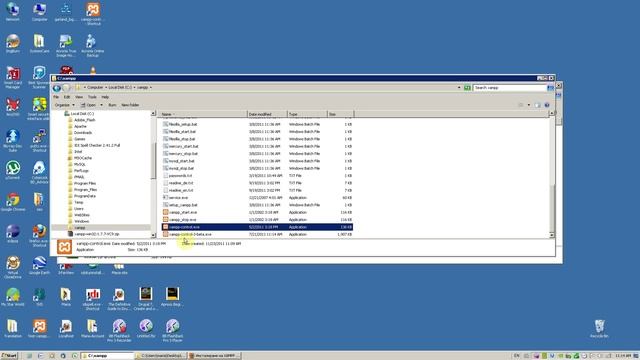Launch Google Chrome from the desktop
The width and height of the screenshot is (640, 360).
pos(13,202)
